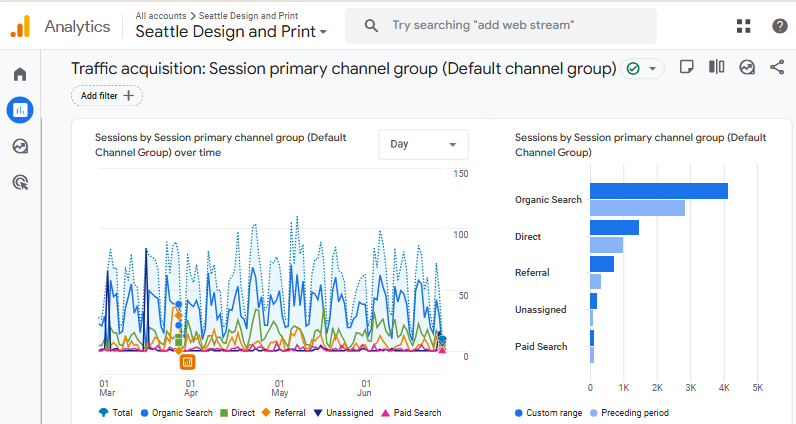Image resolution: width=796 pixels, height=424 pixels.
Task: Select the Reports icon in sidebar
Action: 20,109
